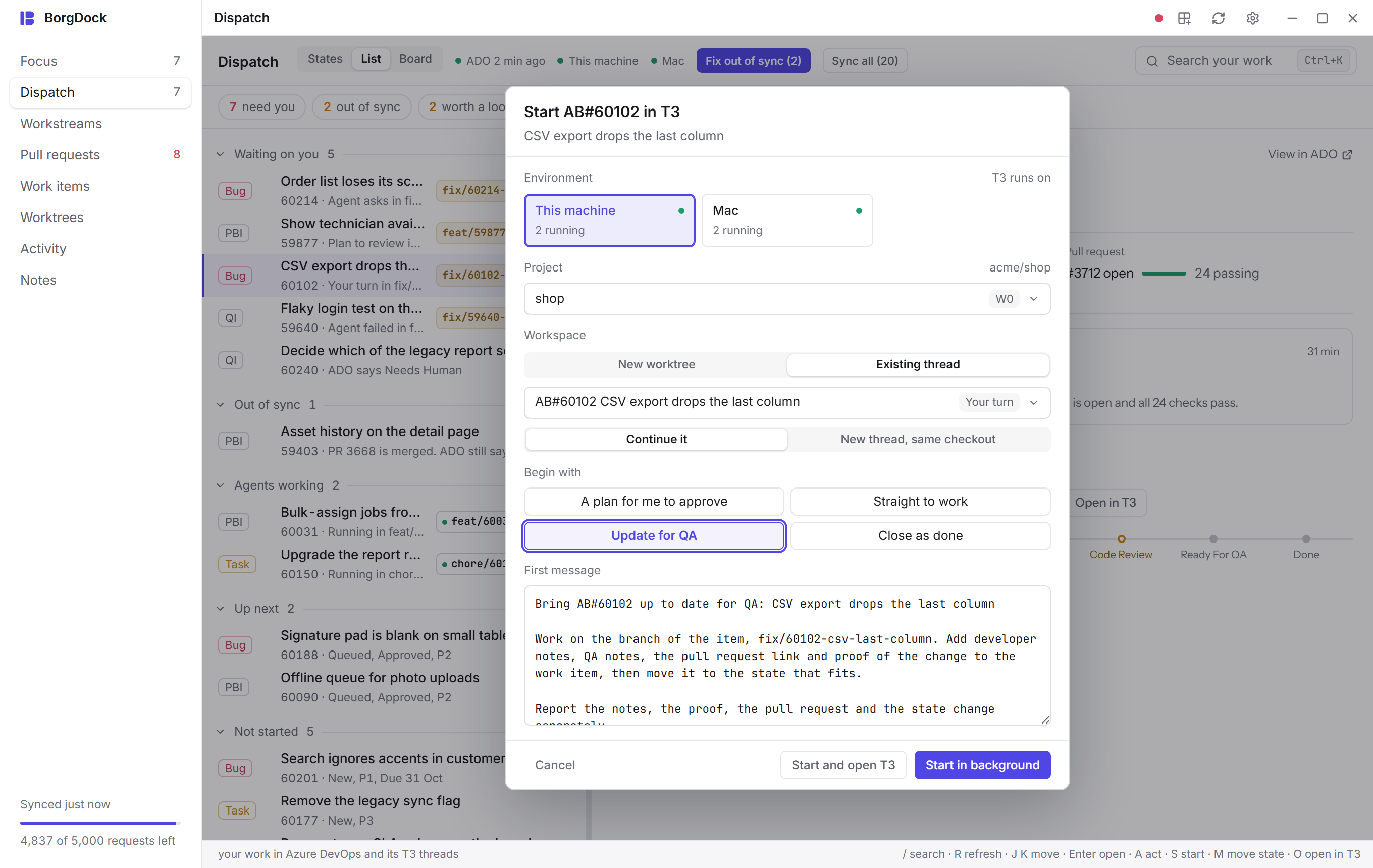Open Pull requests in the sidebar

pos(100,155)
